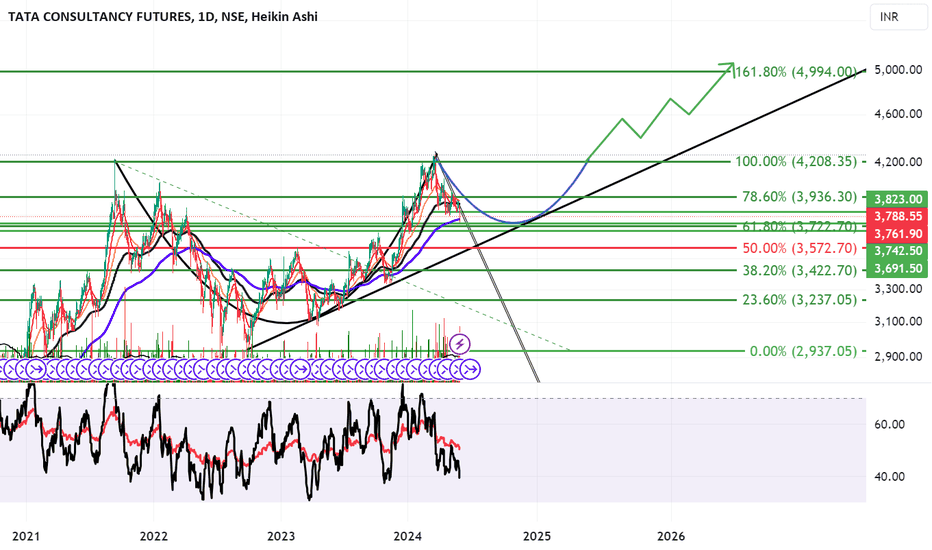Click the rightmost futures contract switch icon
This screenshot has height=550, width=932.
[471, 369]
